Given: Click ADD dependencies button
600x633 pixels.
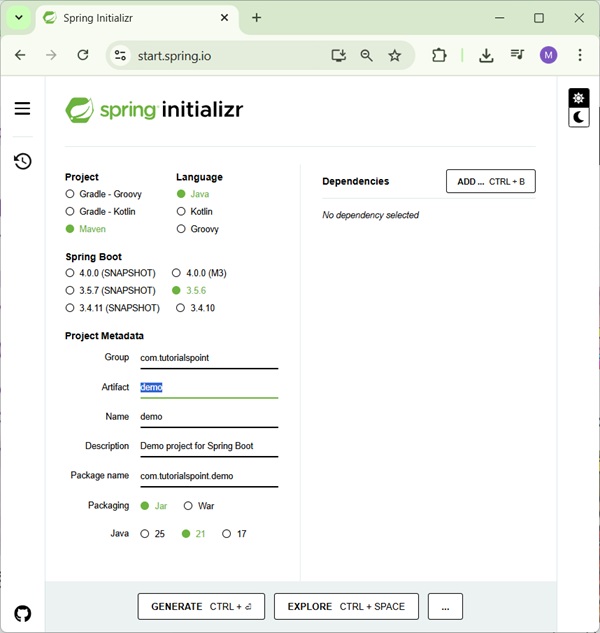Looking at the screenshot, I should [491, 181].
